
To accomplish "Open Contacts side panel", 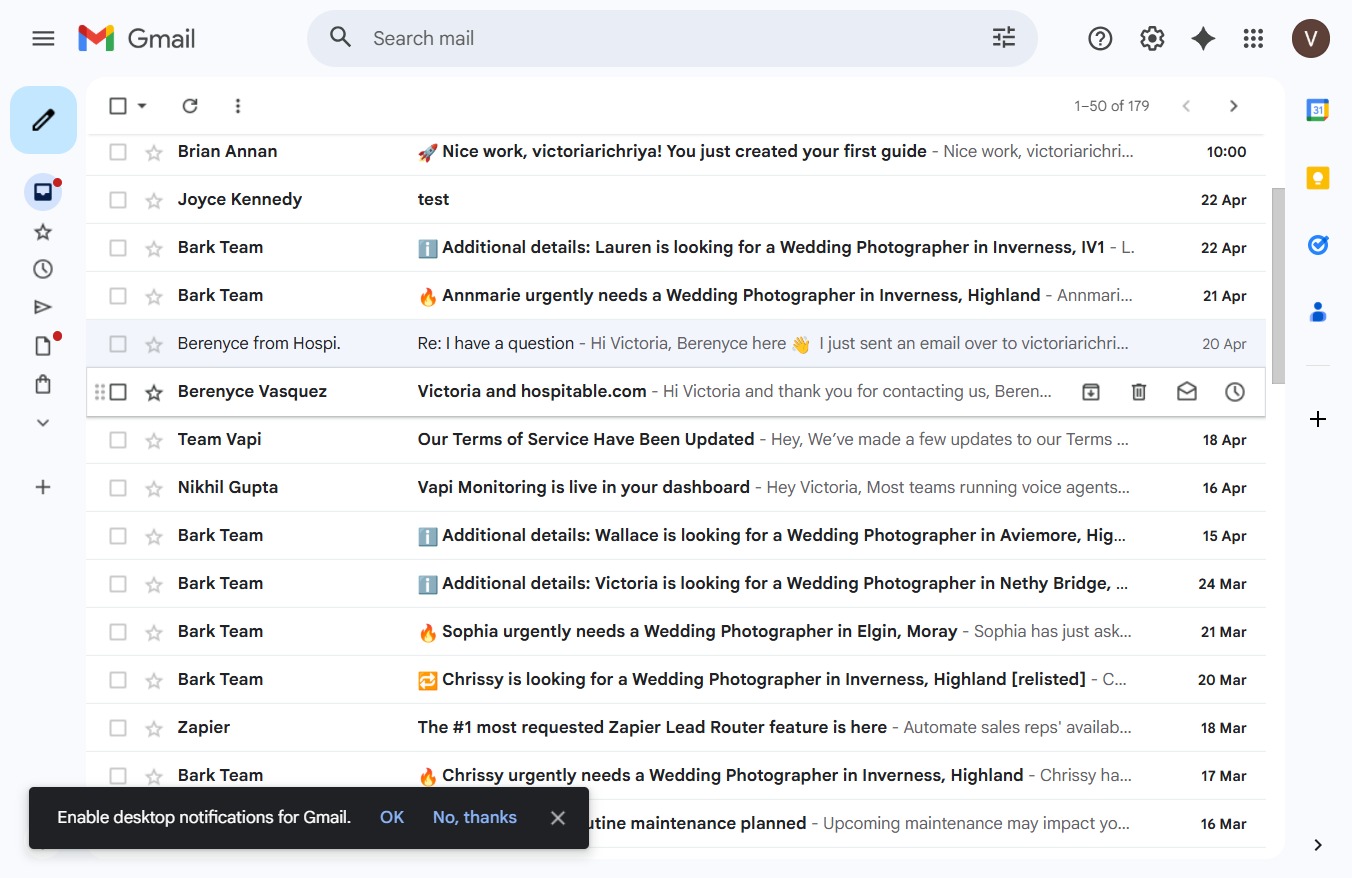I will (x=1318, y=313).
